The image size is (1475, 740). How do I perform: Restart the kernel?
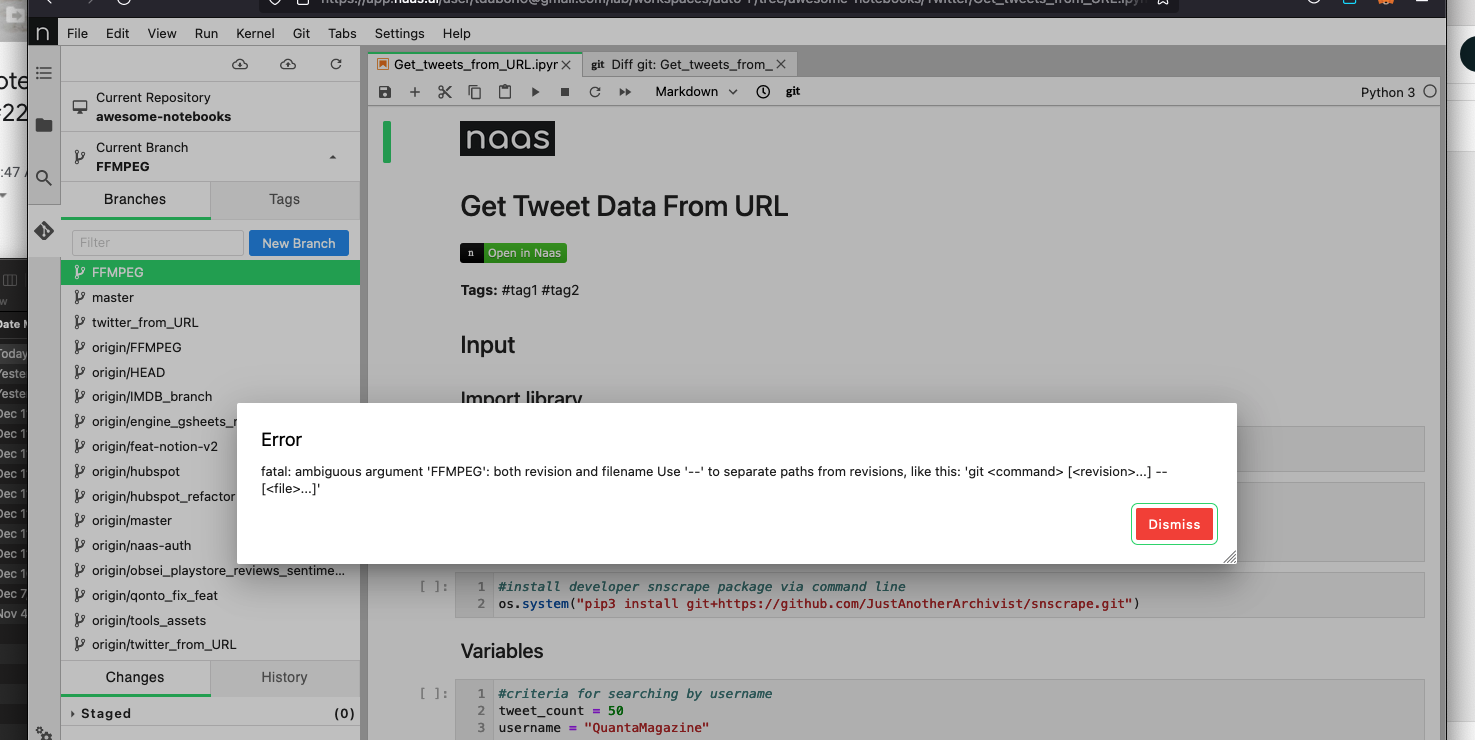[x=594, y=91]
